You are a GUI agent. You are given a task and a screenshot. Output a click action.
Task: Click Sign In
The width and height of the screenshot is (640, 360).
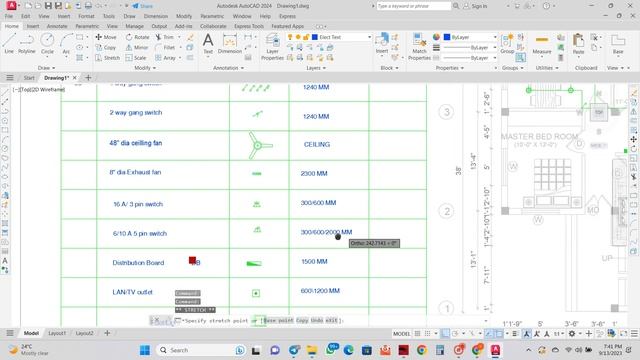(476, 6)
